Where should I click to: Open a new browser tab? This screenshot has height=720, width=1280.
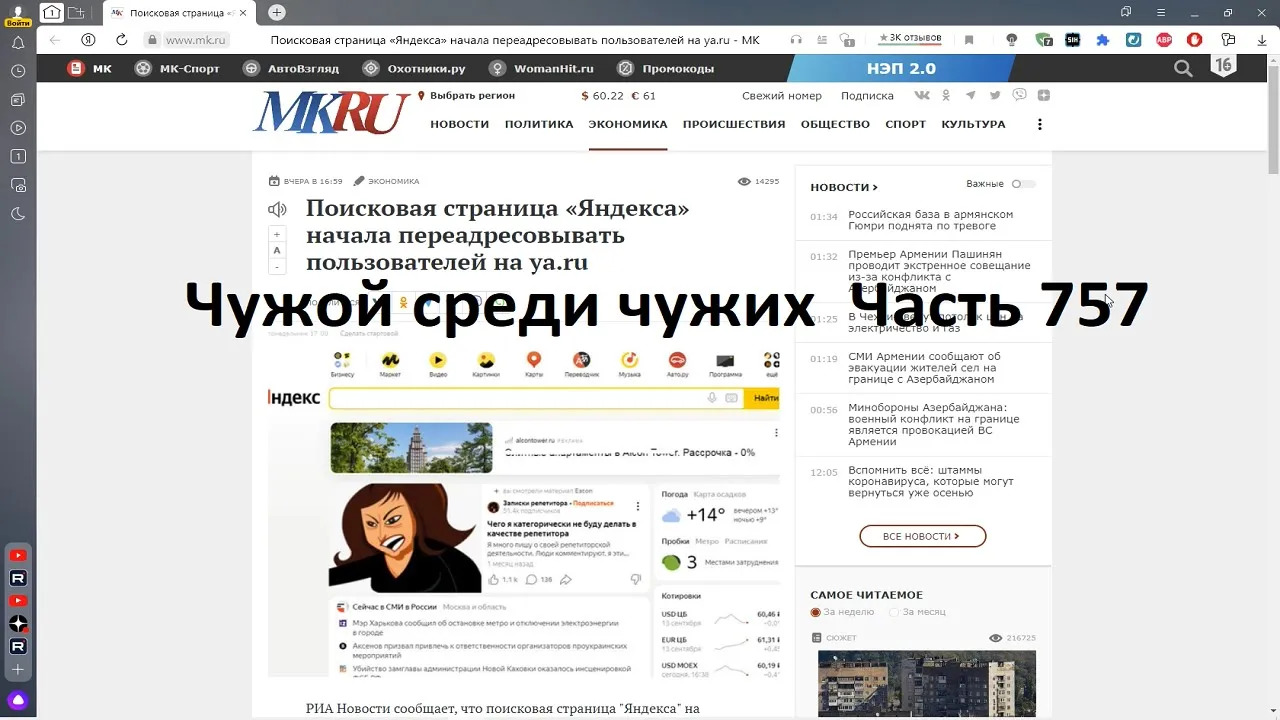click(277, 13)
